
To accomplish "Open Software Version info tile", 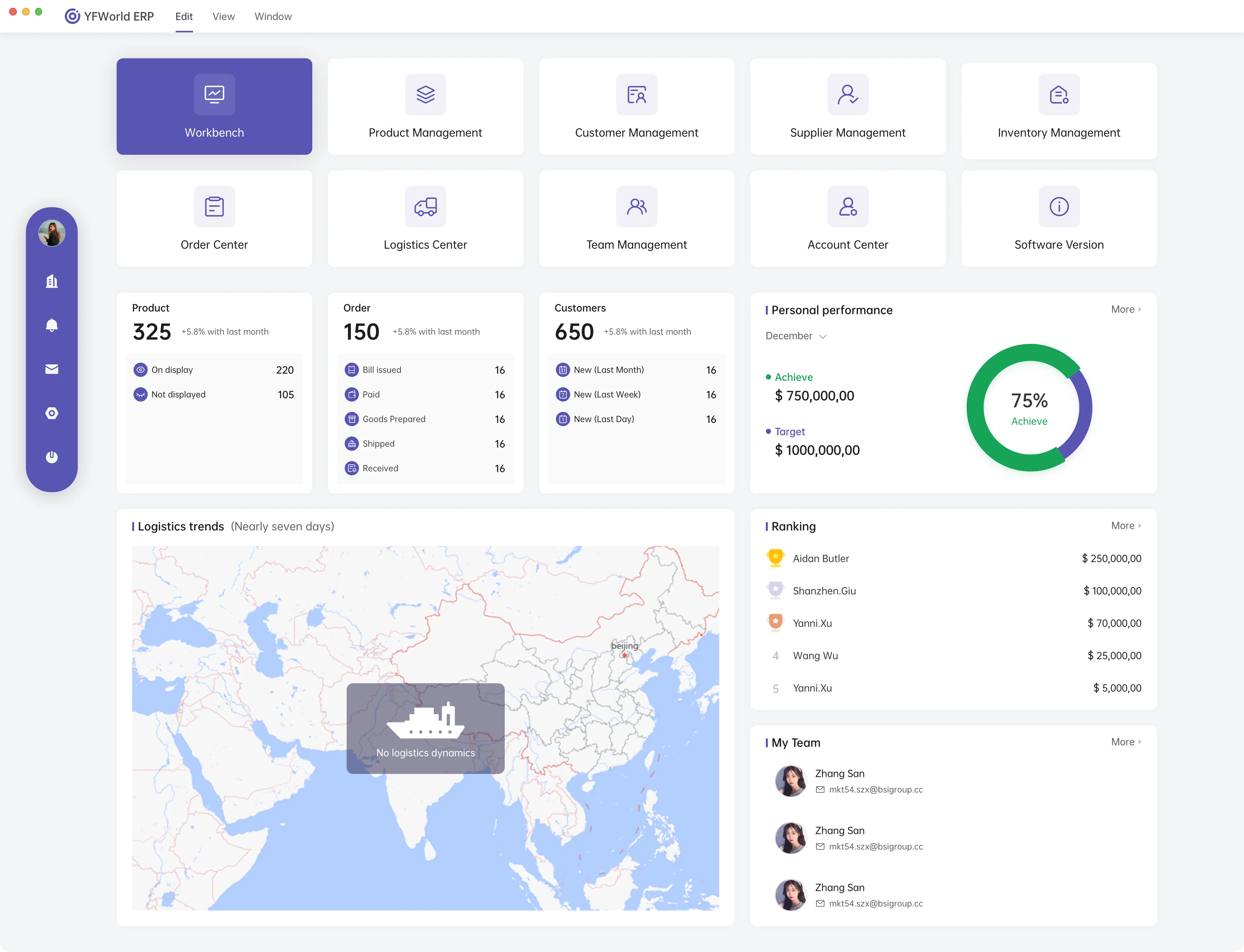I will 1059,219.
